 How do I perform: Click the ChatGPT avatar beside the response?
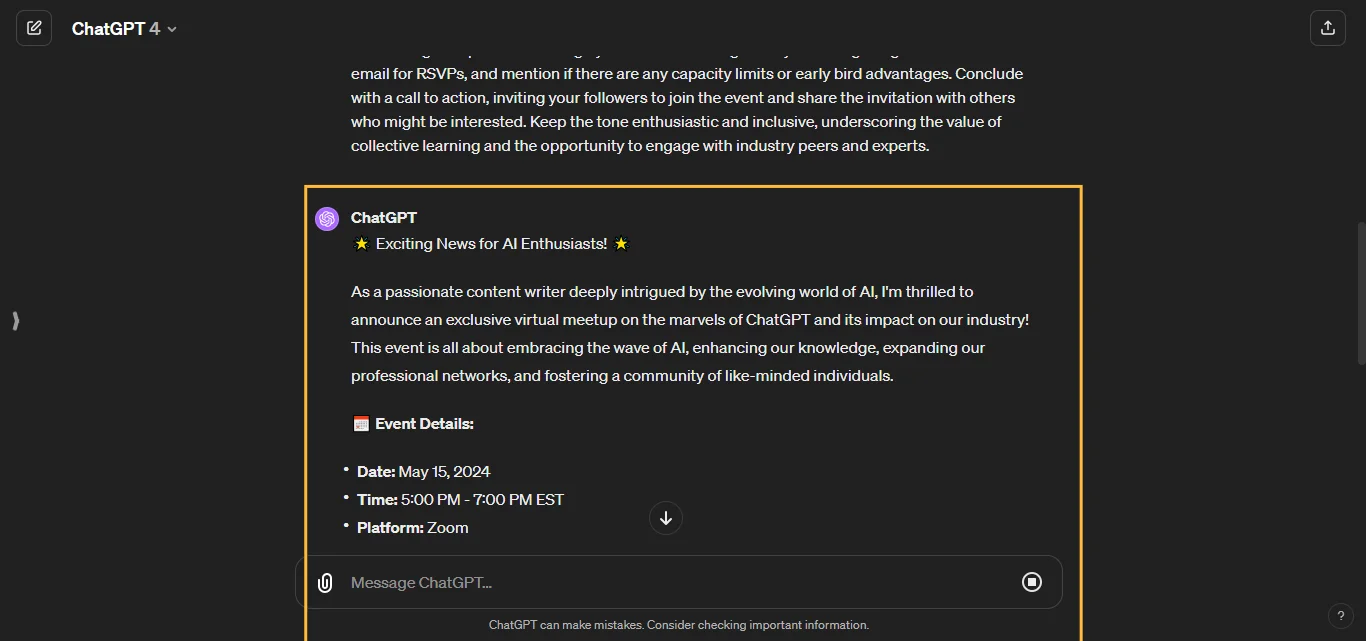[x=327, y=218]
